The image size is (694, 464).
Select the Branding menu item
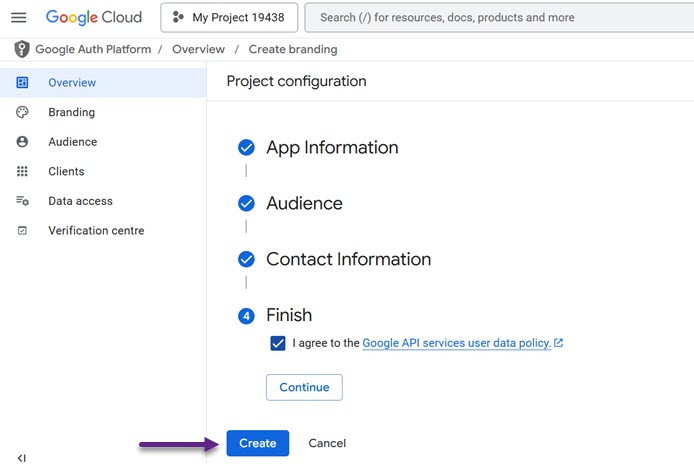(71, 113)
